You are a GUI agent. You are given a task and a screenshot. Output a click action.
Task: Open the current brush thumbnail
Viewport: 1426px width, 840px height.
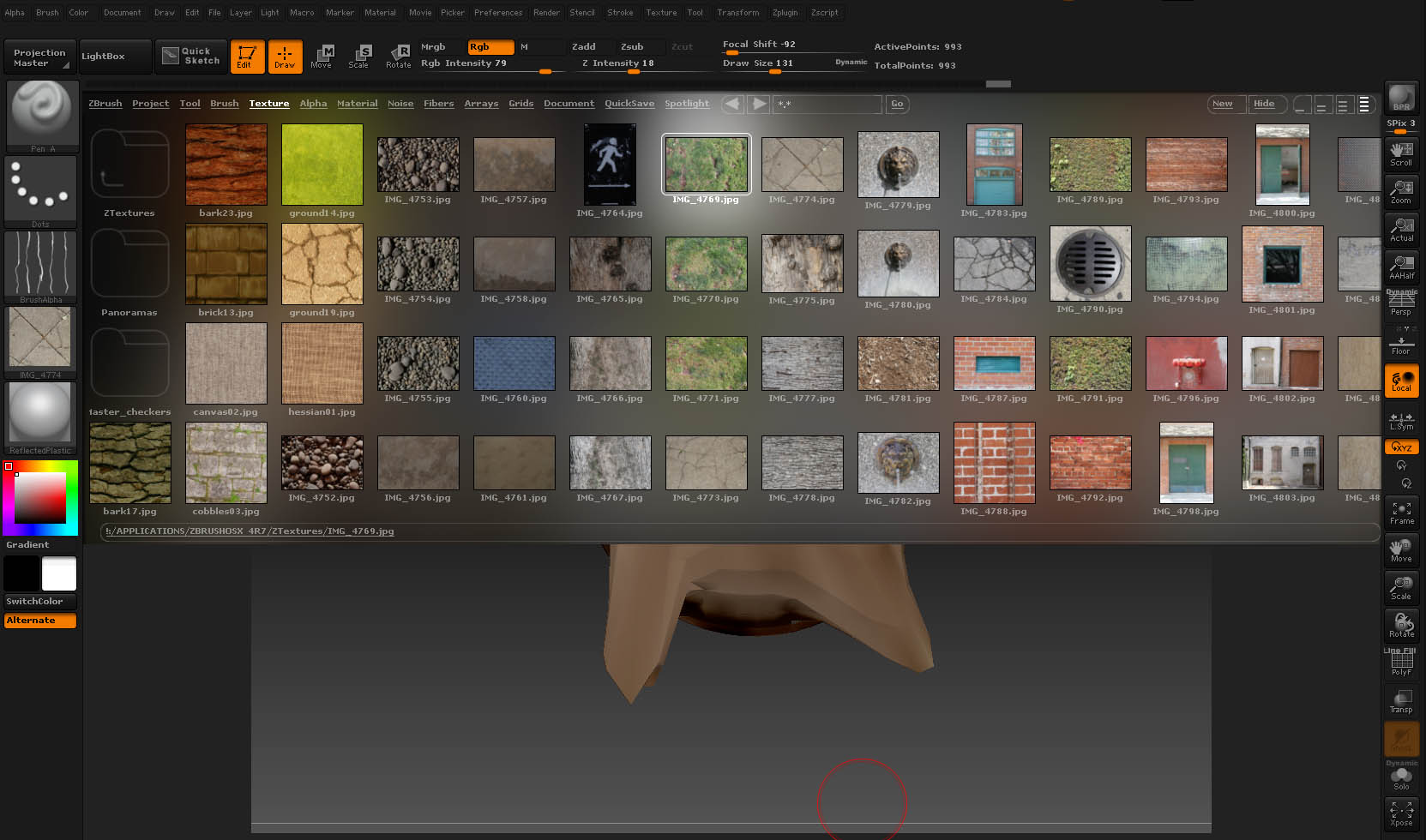point(42,116)
